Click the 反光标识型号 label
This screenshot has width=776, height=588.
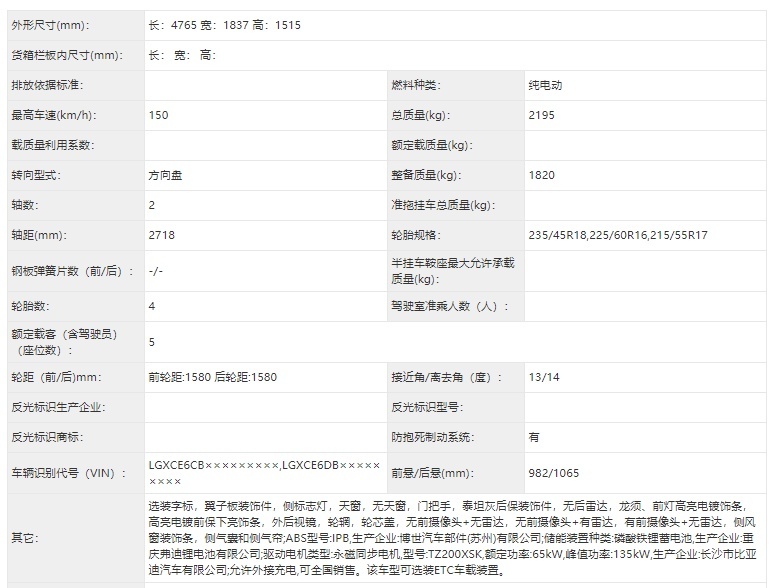[427, 407]
